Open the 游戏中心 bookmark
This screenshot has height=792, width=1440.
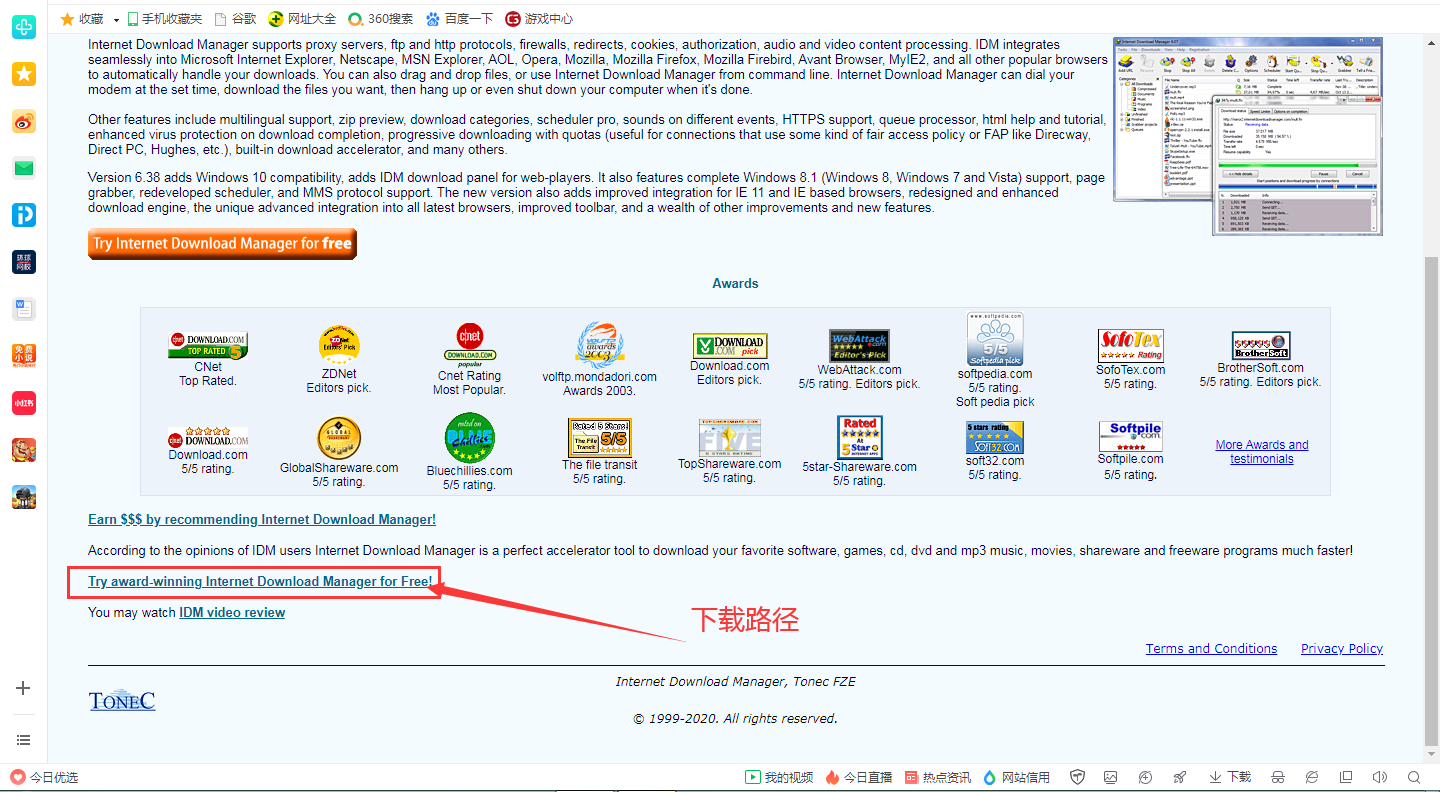point(539,18)
